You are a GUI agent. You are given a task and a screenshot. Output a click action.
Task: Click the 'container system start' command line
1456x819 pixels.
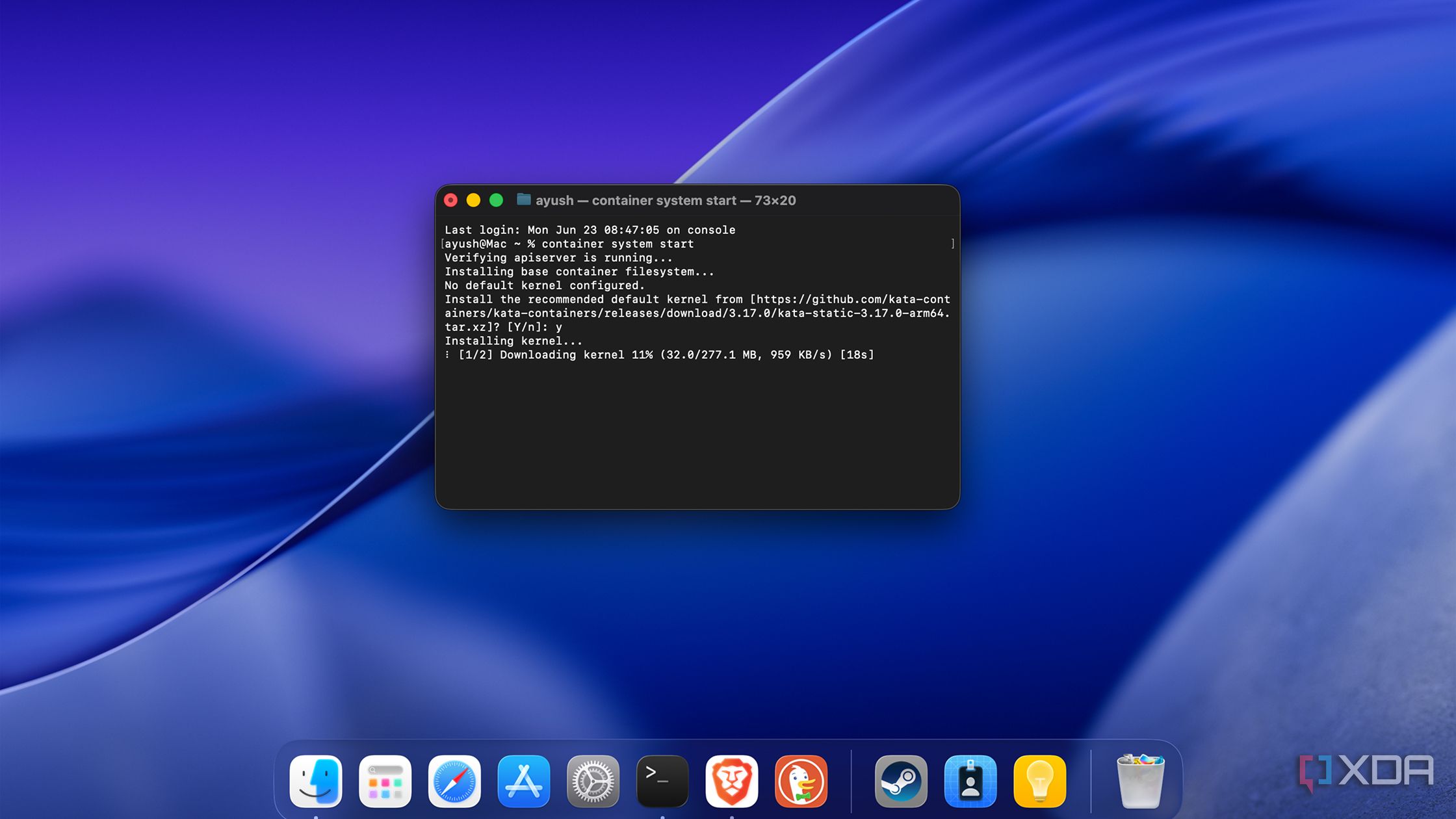(x=569, y=244)
